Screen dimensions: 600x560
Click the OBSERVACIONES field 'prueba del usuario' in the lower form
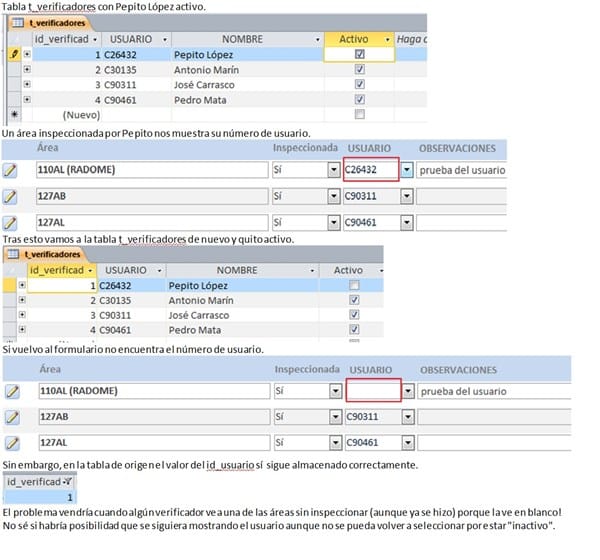point(494,391)
